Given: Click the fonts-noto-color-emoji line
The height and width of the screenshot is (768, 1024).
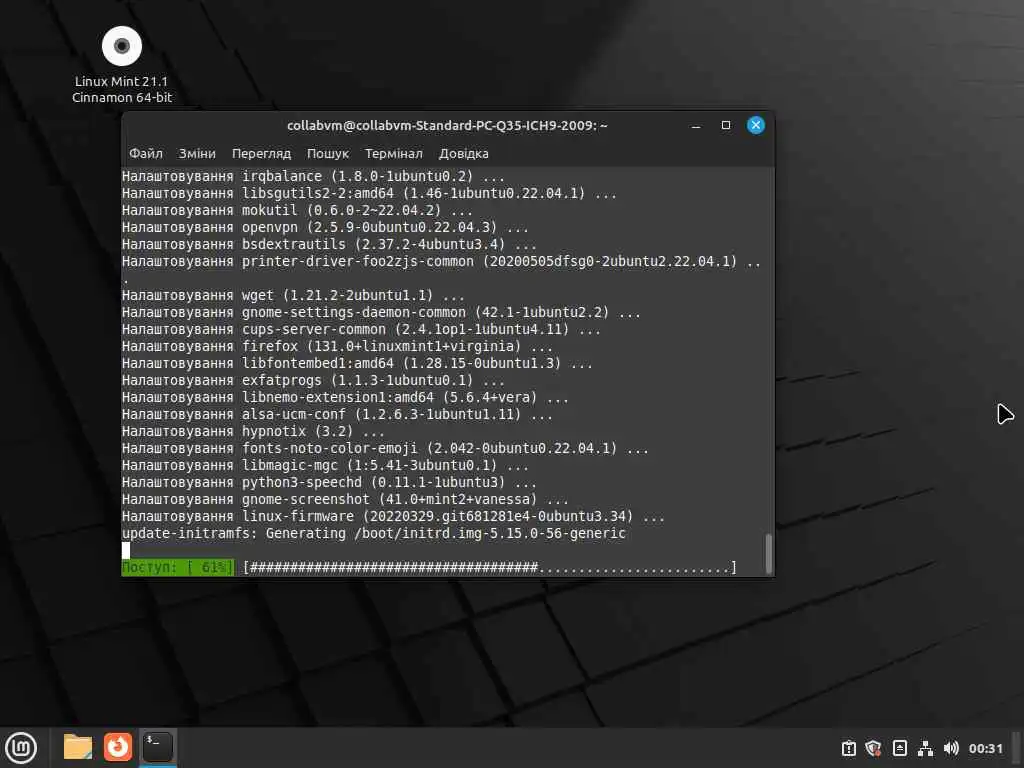Looking at the screenshot, I should (x=385, y=449).
